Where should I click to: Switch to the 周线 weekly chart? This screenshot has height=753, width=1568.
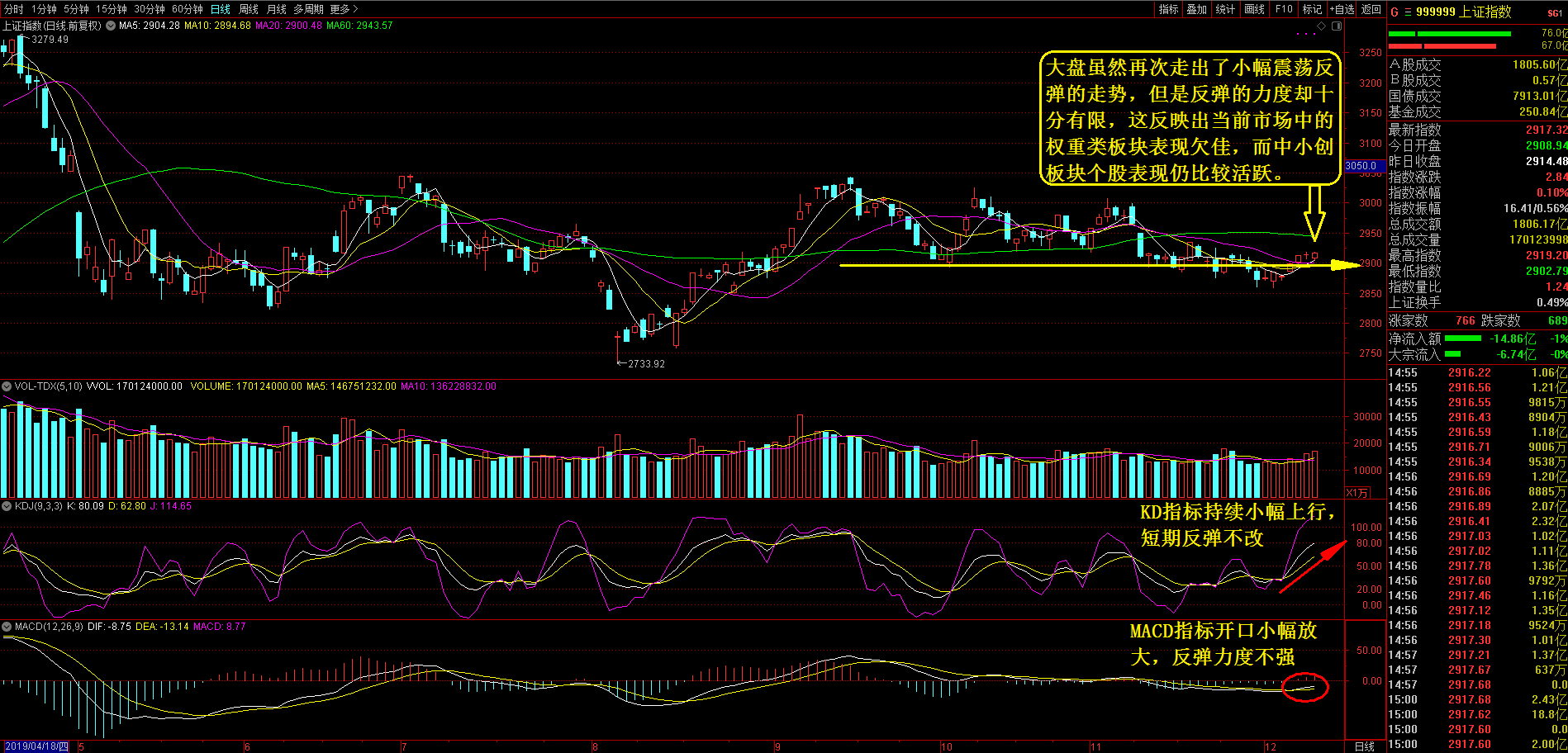click(x=248, y=9)
